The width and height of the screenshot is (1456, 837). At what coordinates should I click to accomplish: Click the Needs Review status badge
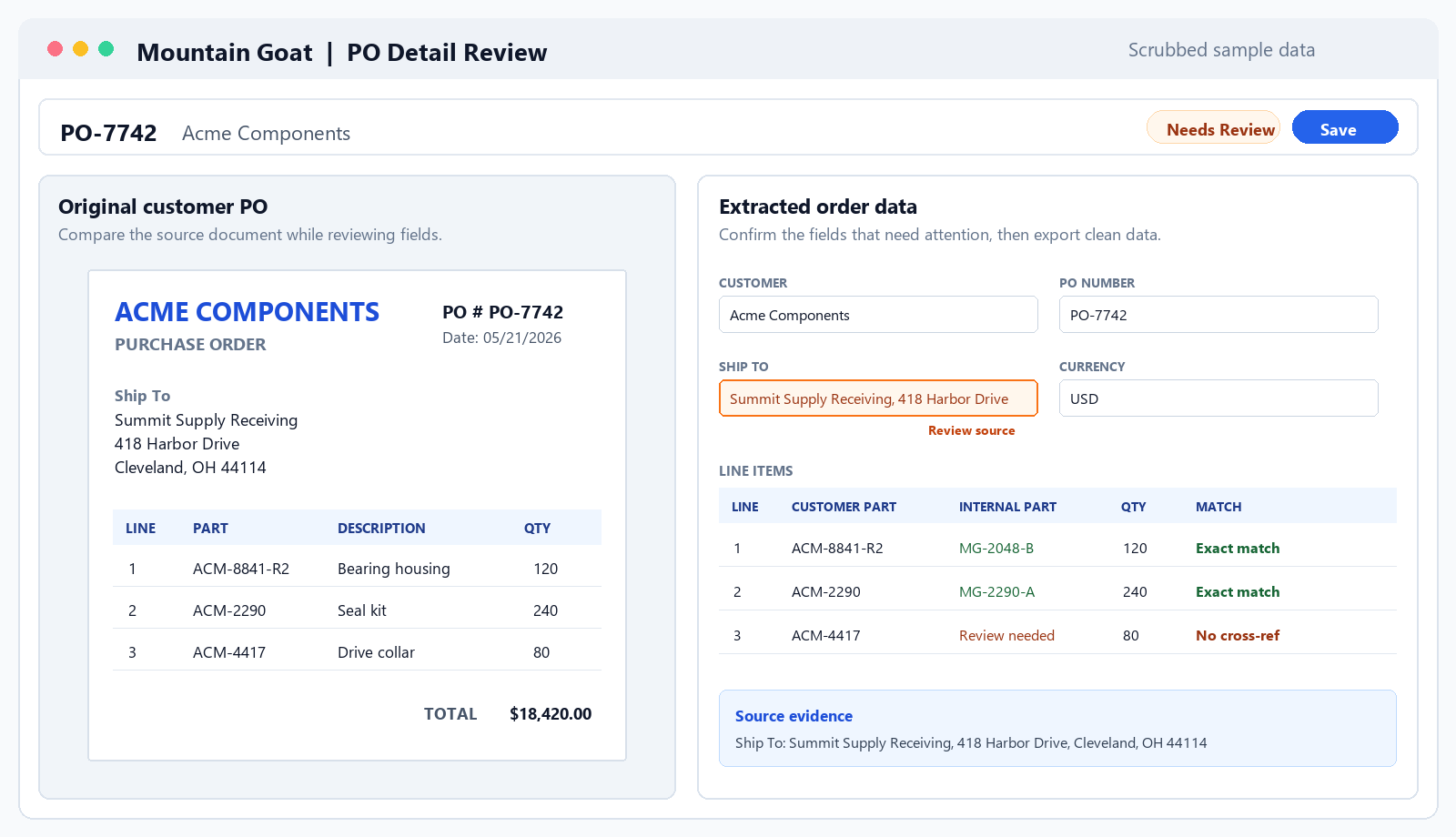(1213, 127)
